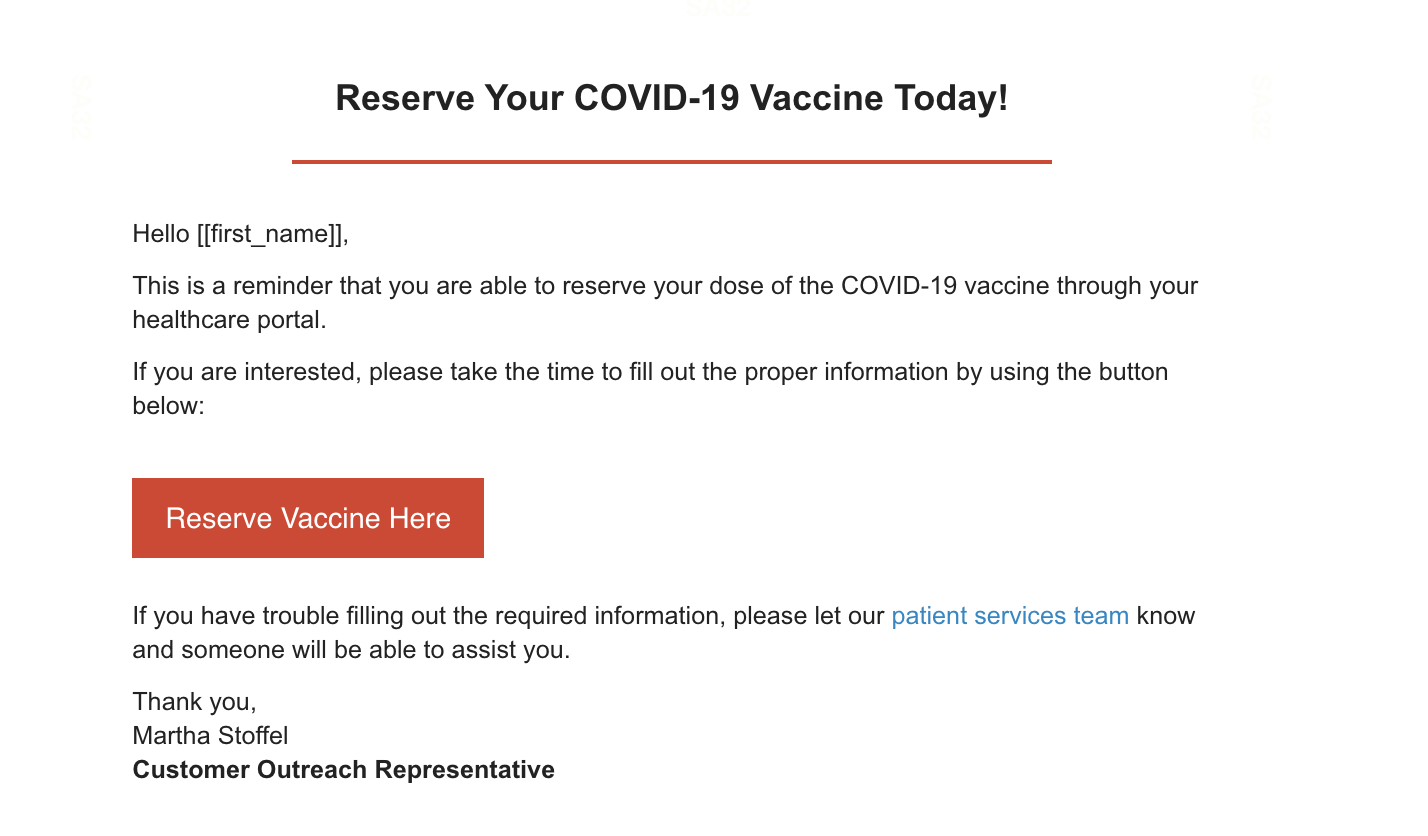
Task: Click the Reserve Your COVID-19 Vaccine Today heading
Action: tap(671, 98)
